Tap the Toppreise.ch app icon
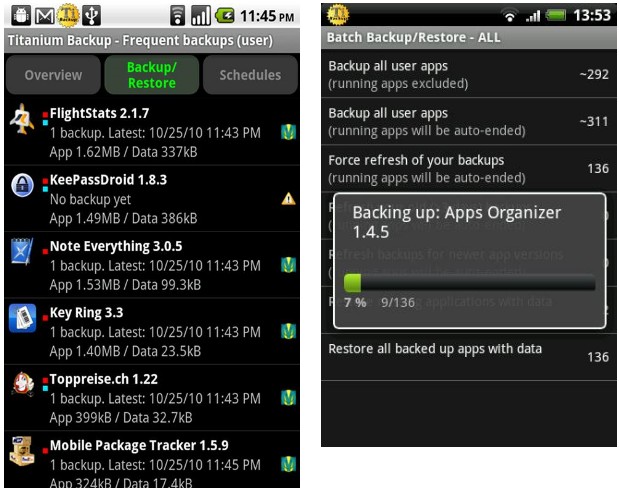This screenshot has height=491, width=619. pyautogui.click(x=23, y=384)
